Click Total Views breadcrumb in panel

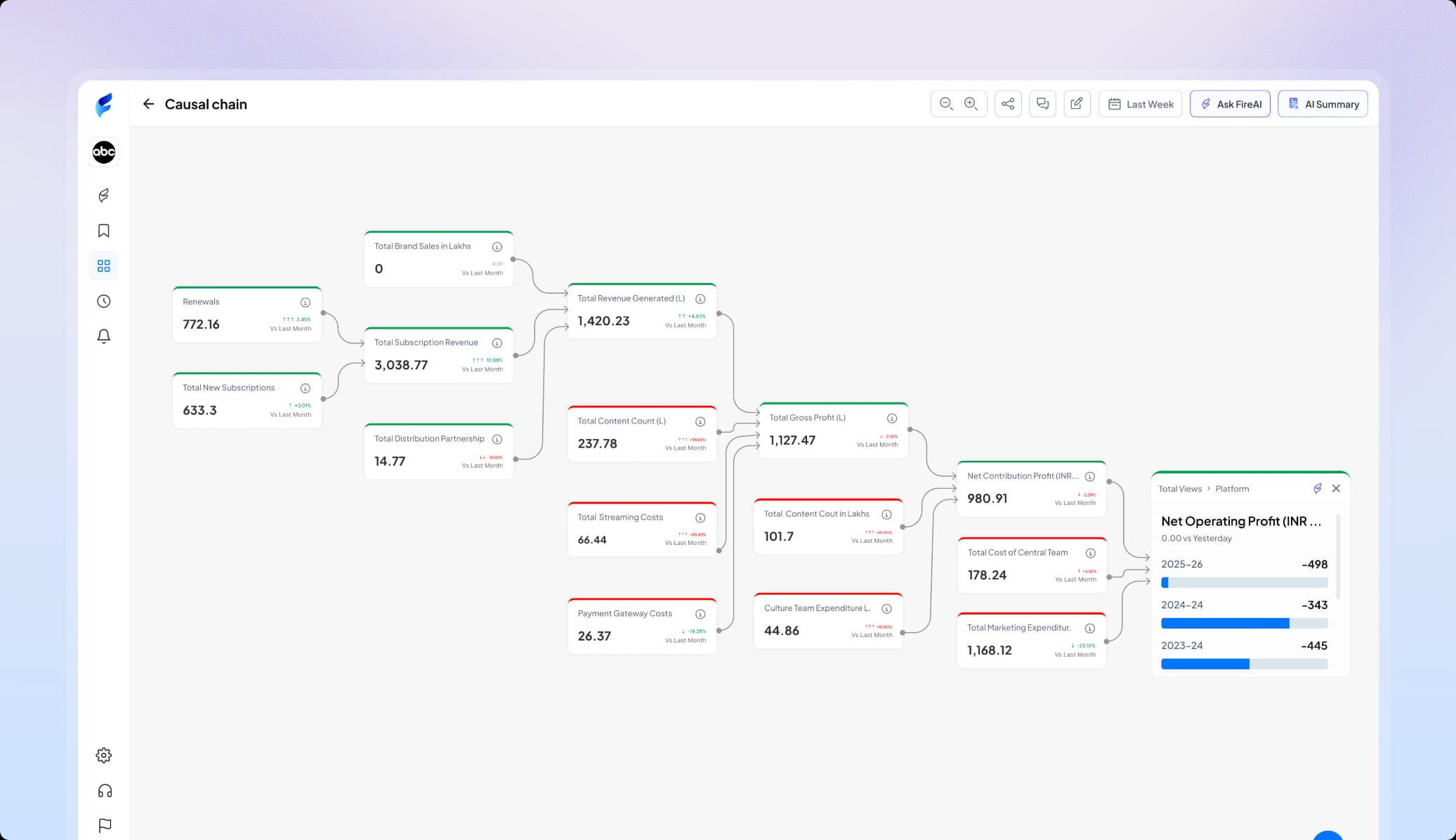pyautogui.click(x=1179, y=489)
